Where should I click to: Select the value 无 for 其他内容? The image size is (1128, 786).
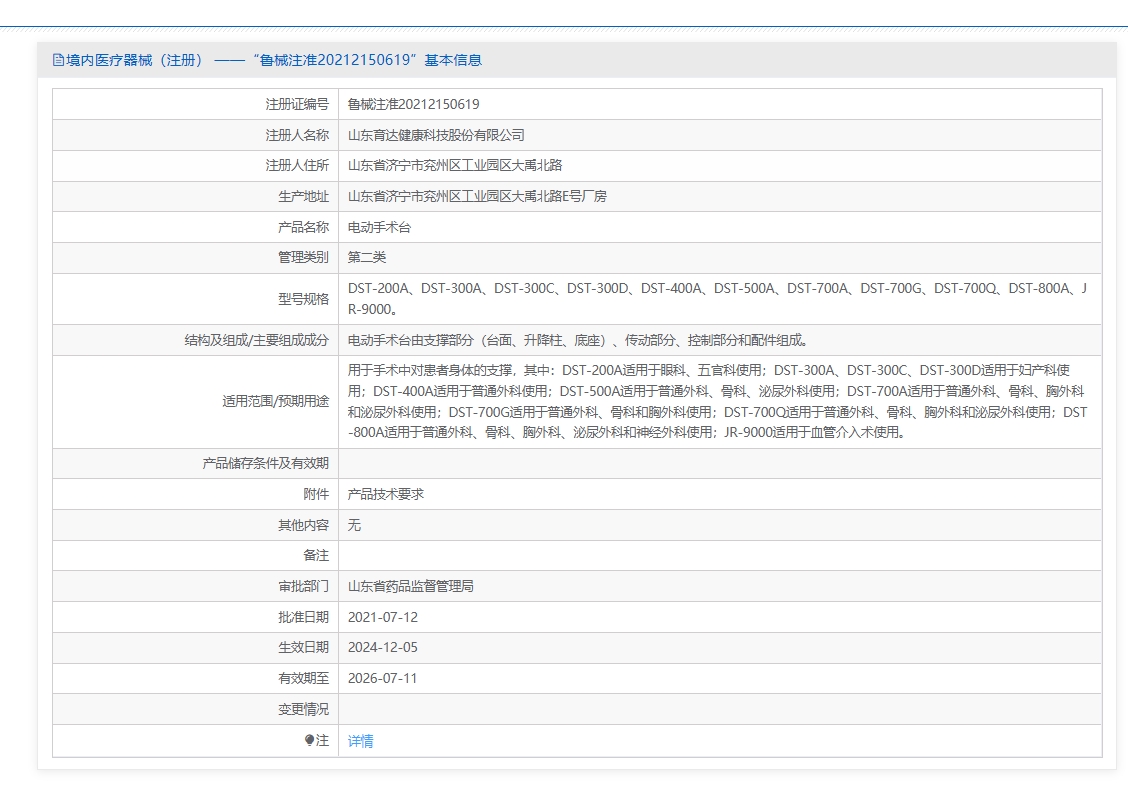(x=354, y=525)
